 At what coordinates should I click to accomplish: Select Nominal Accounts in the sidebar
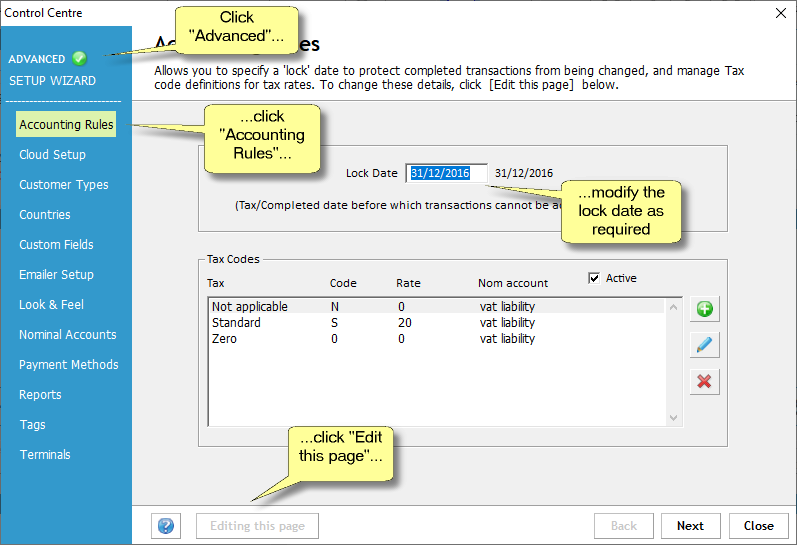[67, 335]
